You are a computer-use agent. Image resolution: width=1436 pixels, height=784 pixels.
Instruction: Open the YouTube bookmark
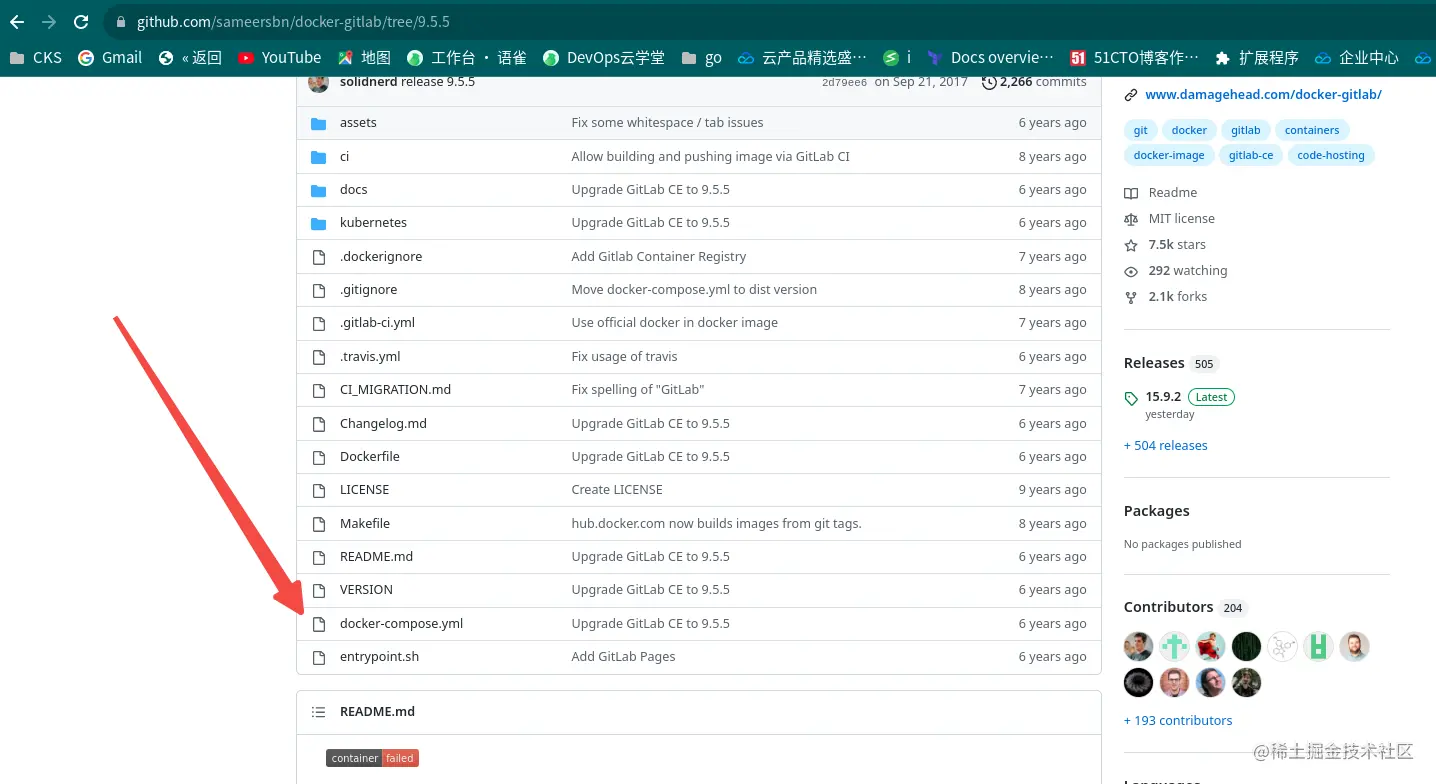[279, 58]
